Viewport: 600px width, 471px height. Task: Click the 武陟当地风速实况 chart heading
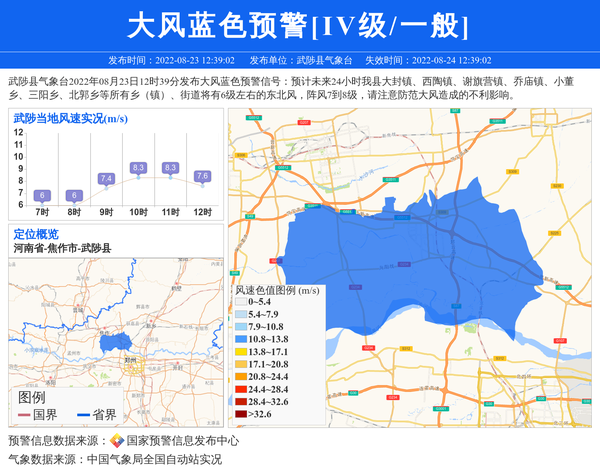pyautogui.click(x=70, y=119)
